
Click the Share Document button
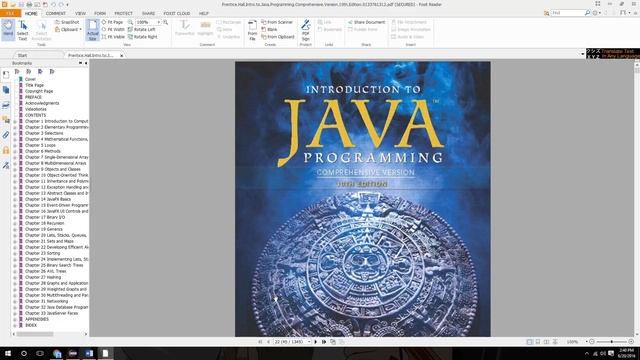pos(366,22)
